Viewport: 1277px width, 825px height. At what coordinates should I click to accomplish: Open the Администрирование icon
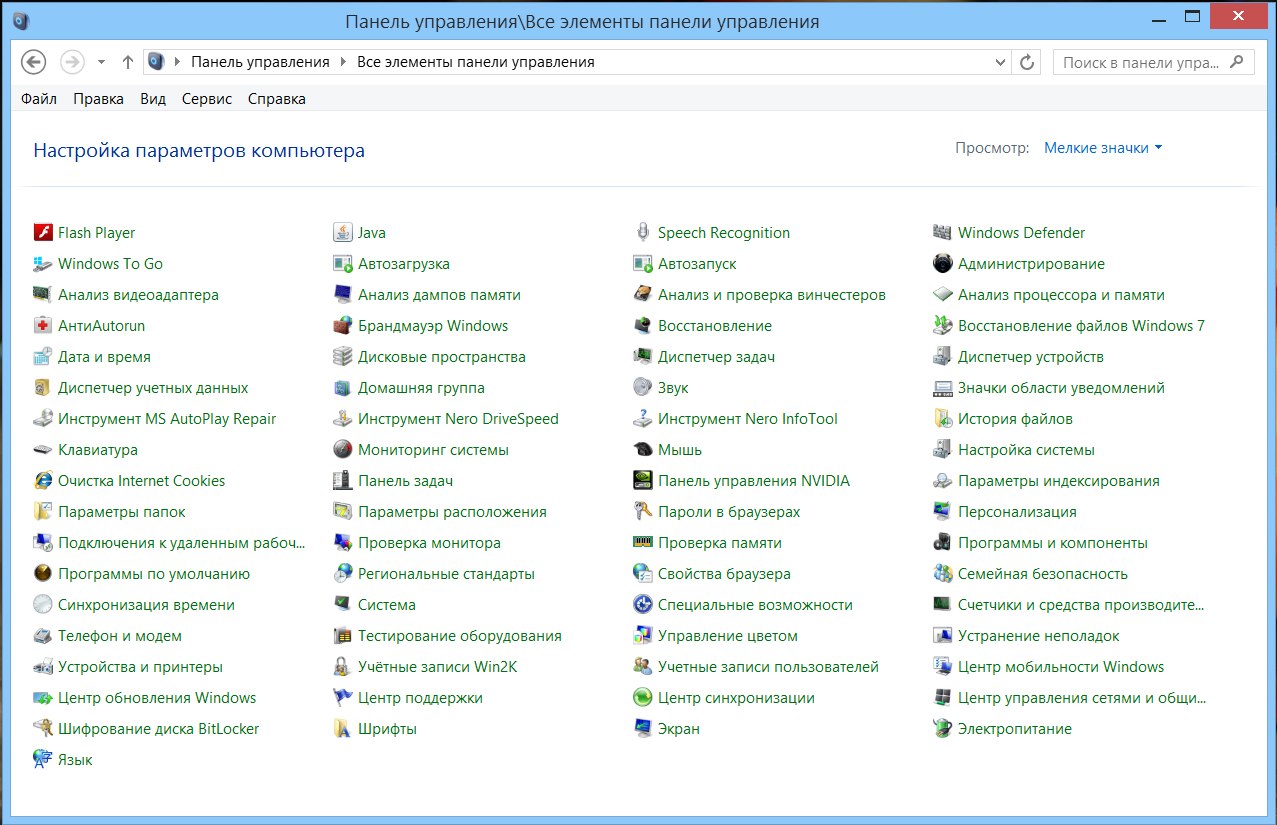pyautogui.click(x=943, y=264)
